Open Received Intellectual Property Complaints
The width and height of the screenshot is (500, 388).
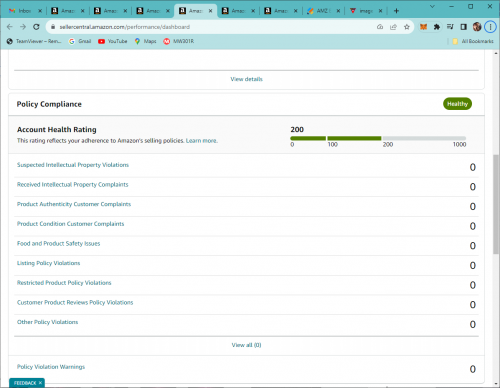coord(72,185)
